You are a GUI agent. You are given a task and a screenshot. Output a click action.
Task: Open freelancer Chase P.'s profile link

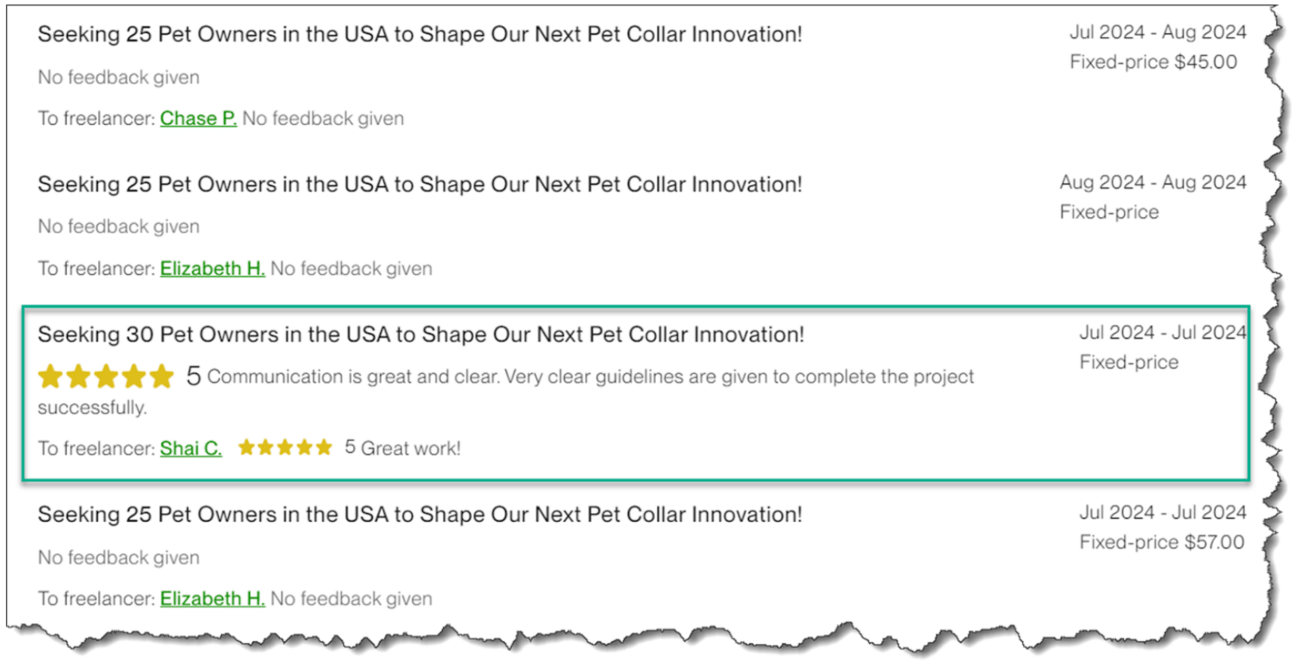coord(198,119)
